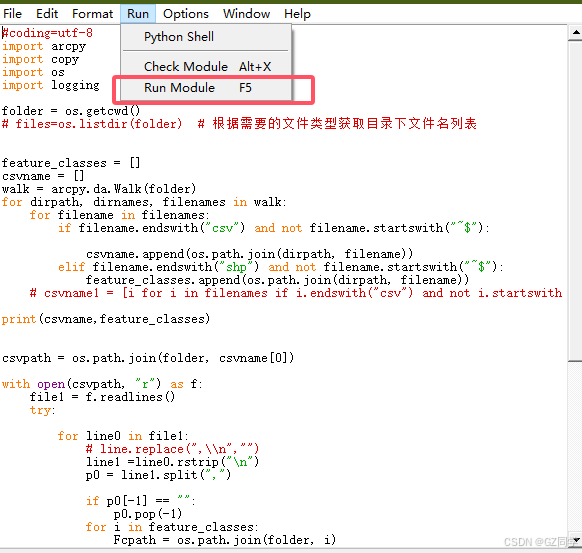
Task: Click the vertical scrollbar thumb
Action: (575, 200)
